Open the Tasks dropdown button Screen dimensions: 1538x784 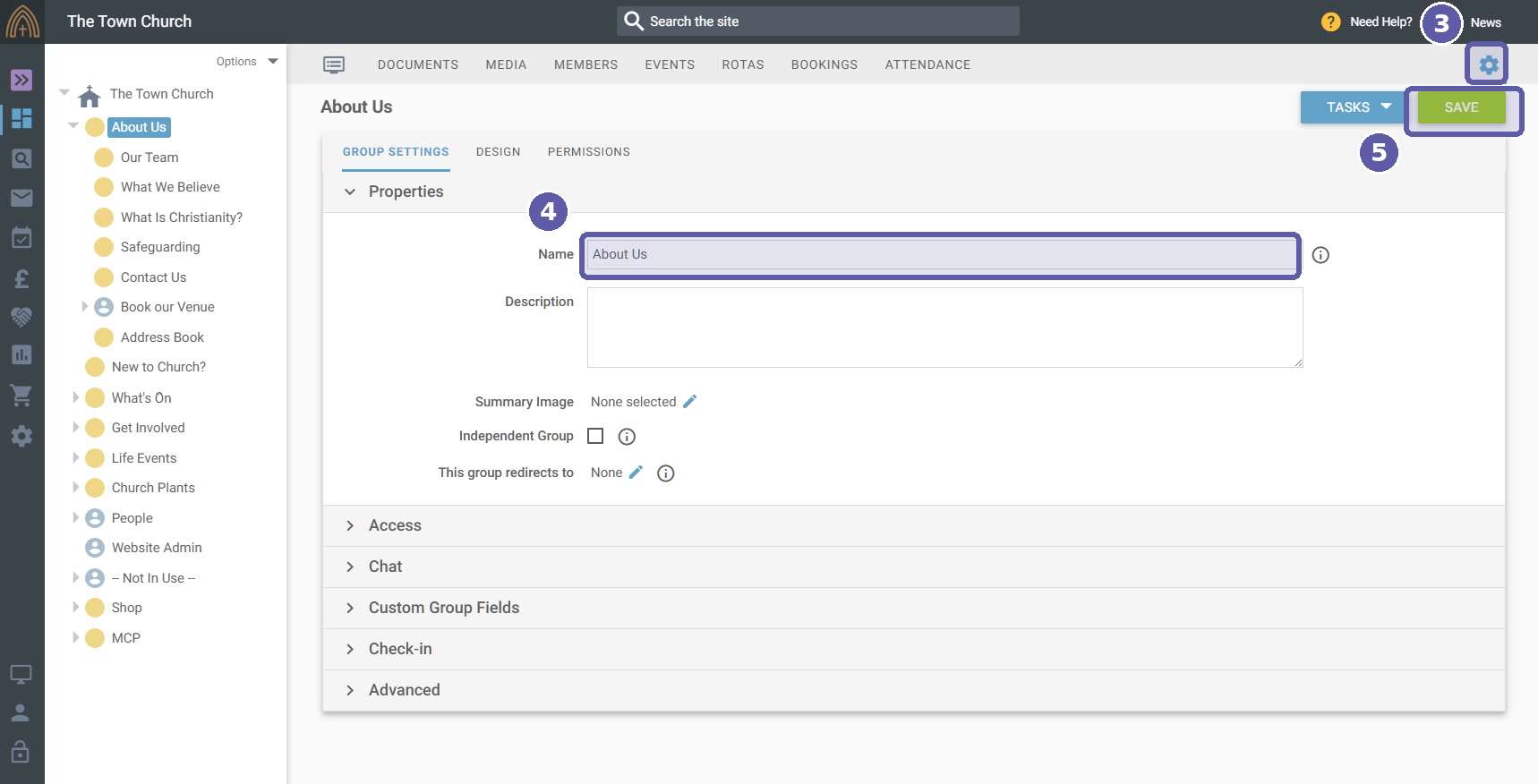click(1353, 107)
